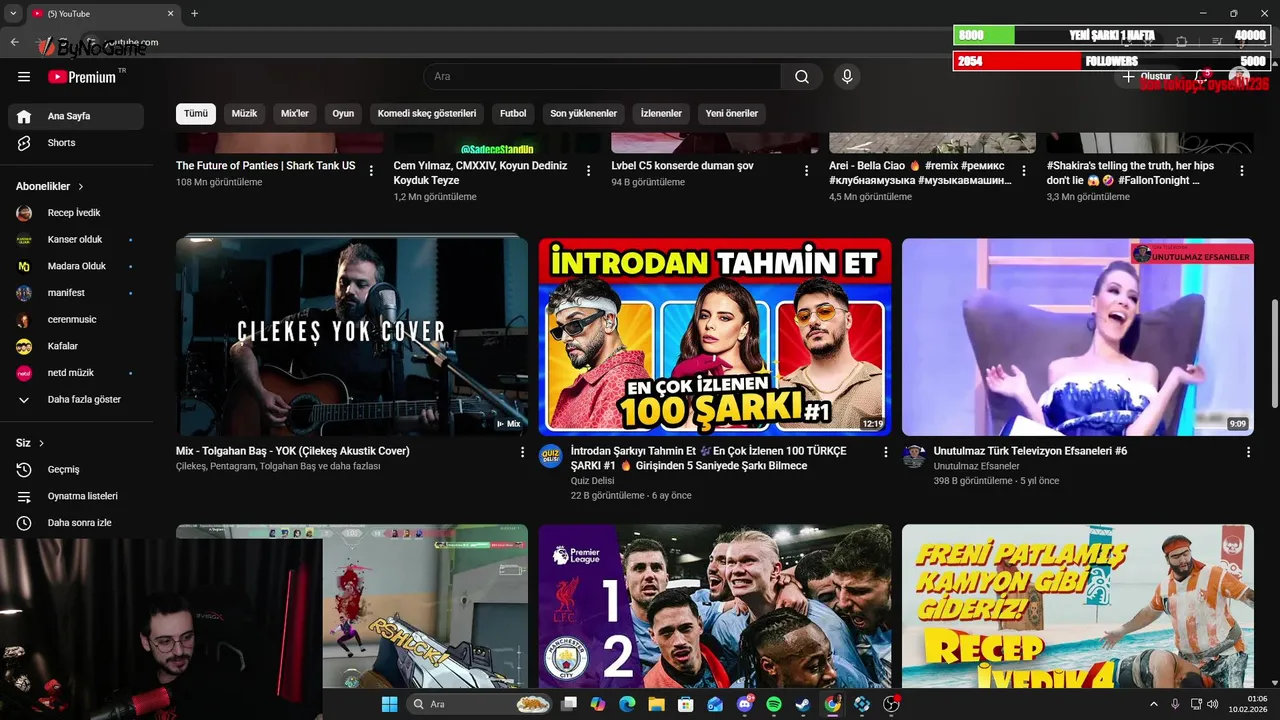The width and height of the screenshot is (1280, 720).
Task: Open options for Arei - Bella Ciao video
Action: (1024, 171)
